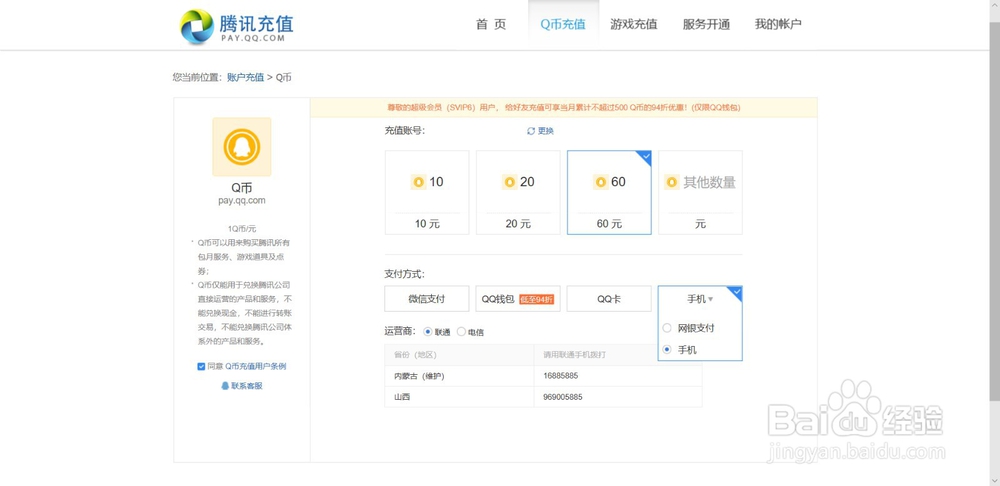Click the penguin icon next to 联系客服
1000x486 pixels.
(225, 386)
